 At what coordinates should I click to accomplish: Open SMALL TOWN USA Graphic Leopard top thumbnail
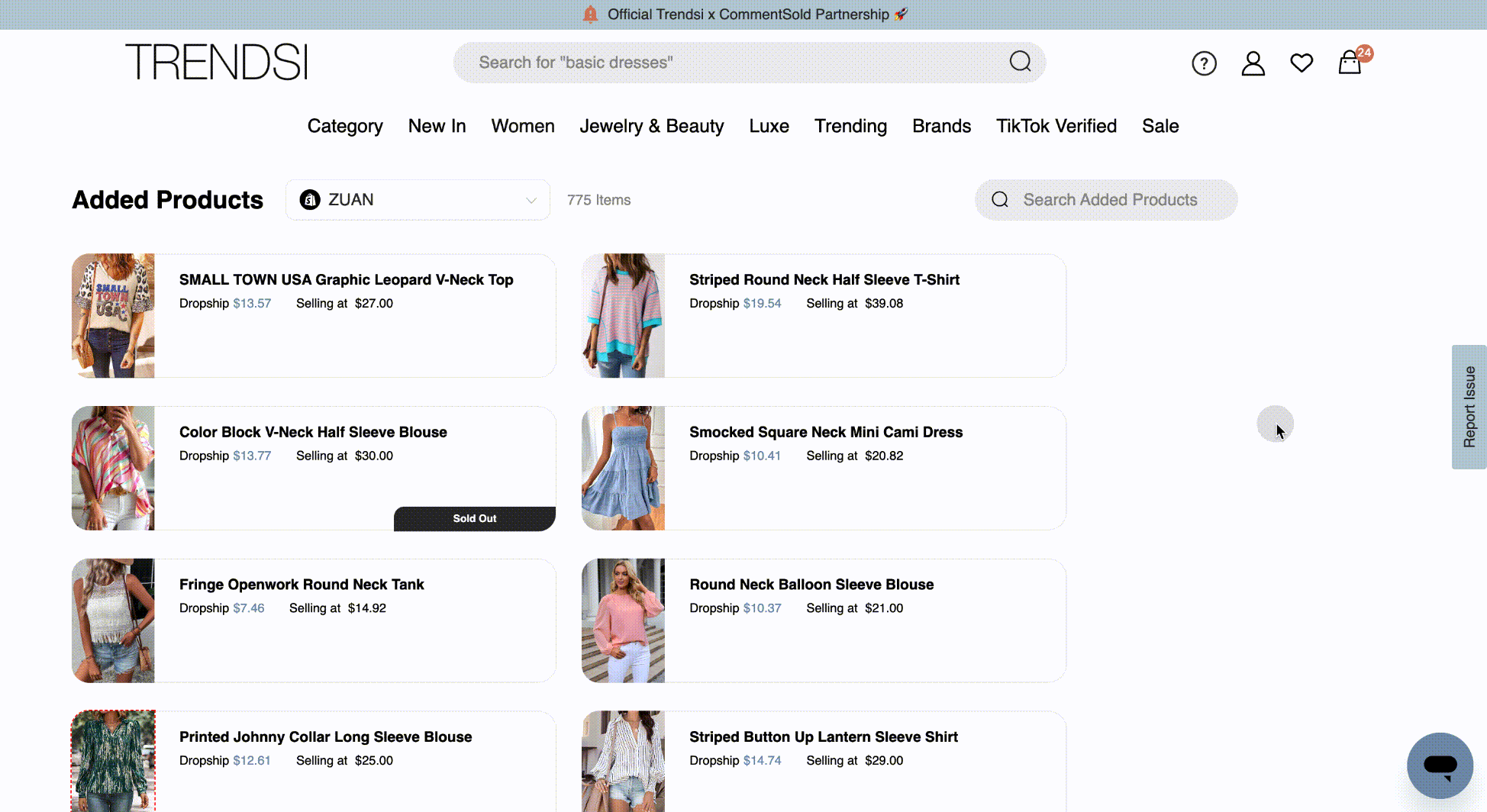[113, 315]
